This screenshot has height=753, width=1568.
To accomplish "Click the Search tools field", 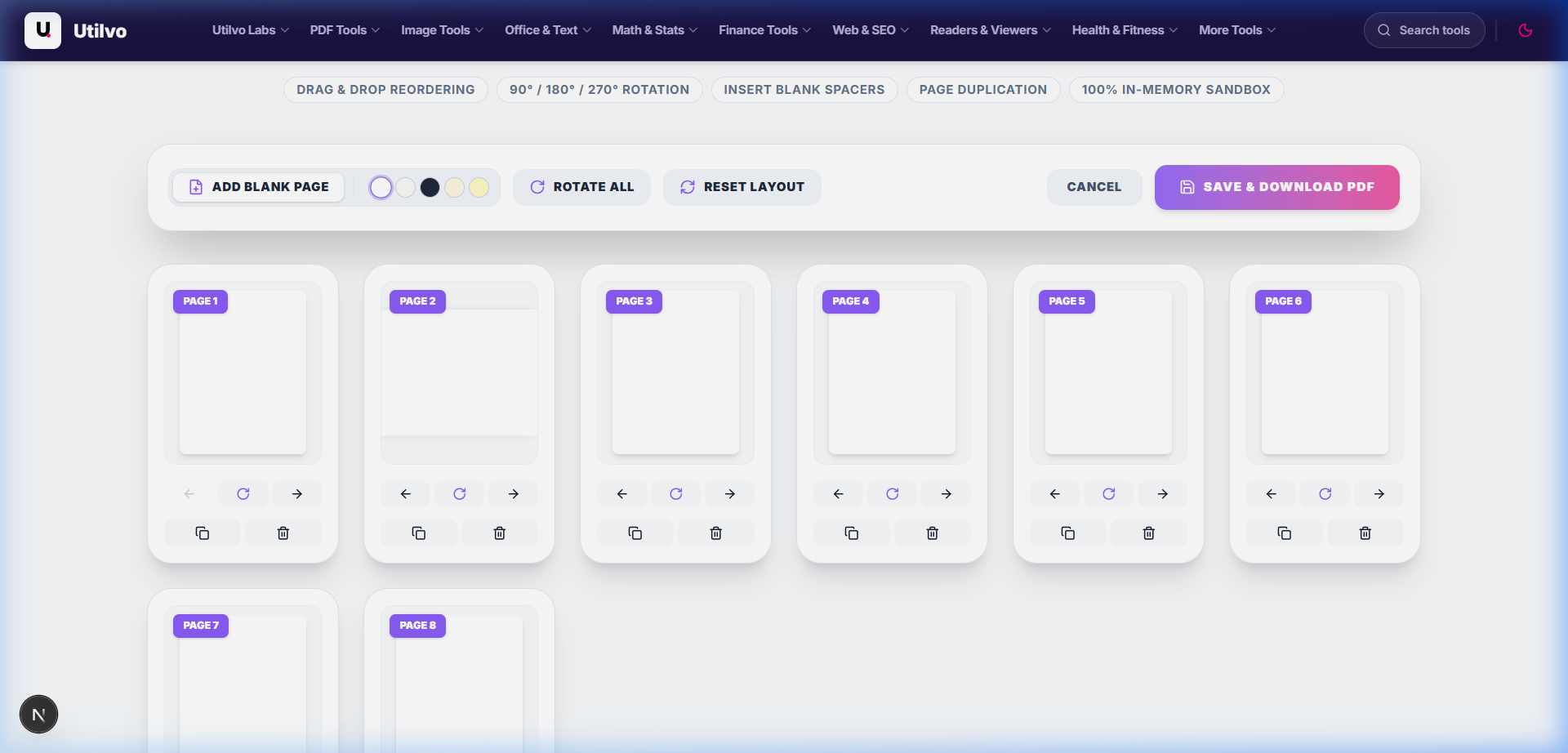I will (x=1424, y=30).
